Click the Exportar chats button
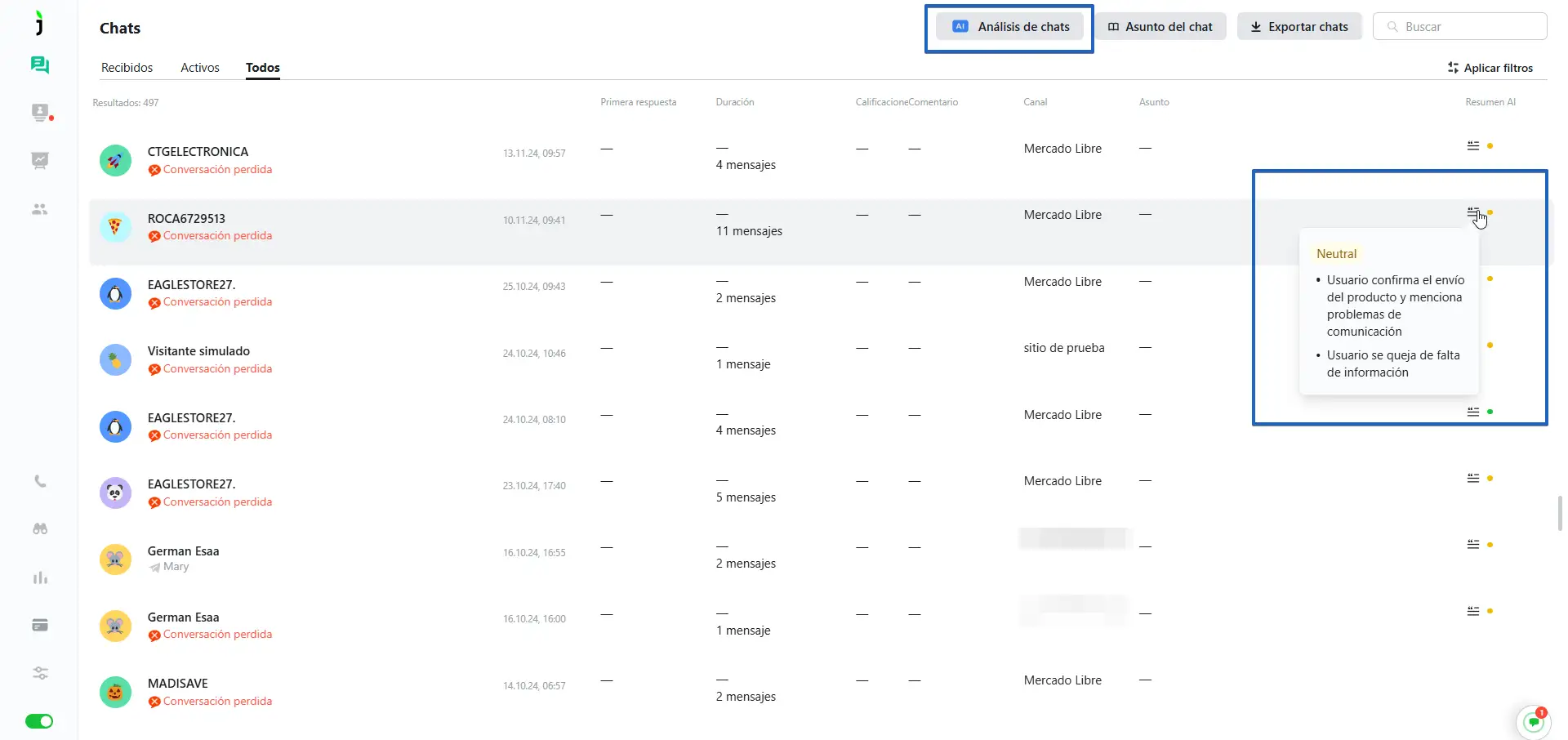 (1298, 27)
